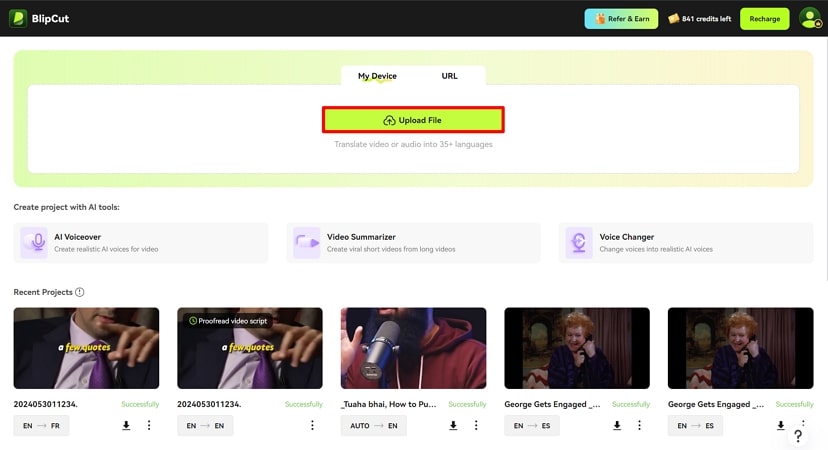The height and width of the screenshot is (450, 828).
Task: Open more options for EN to FR project
Action: (149, 425)
